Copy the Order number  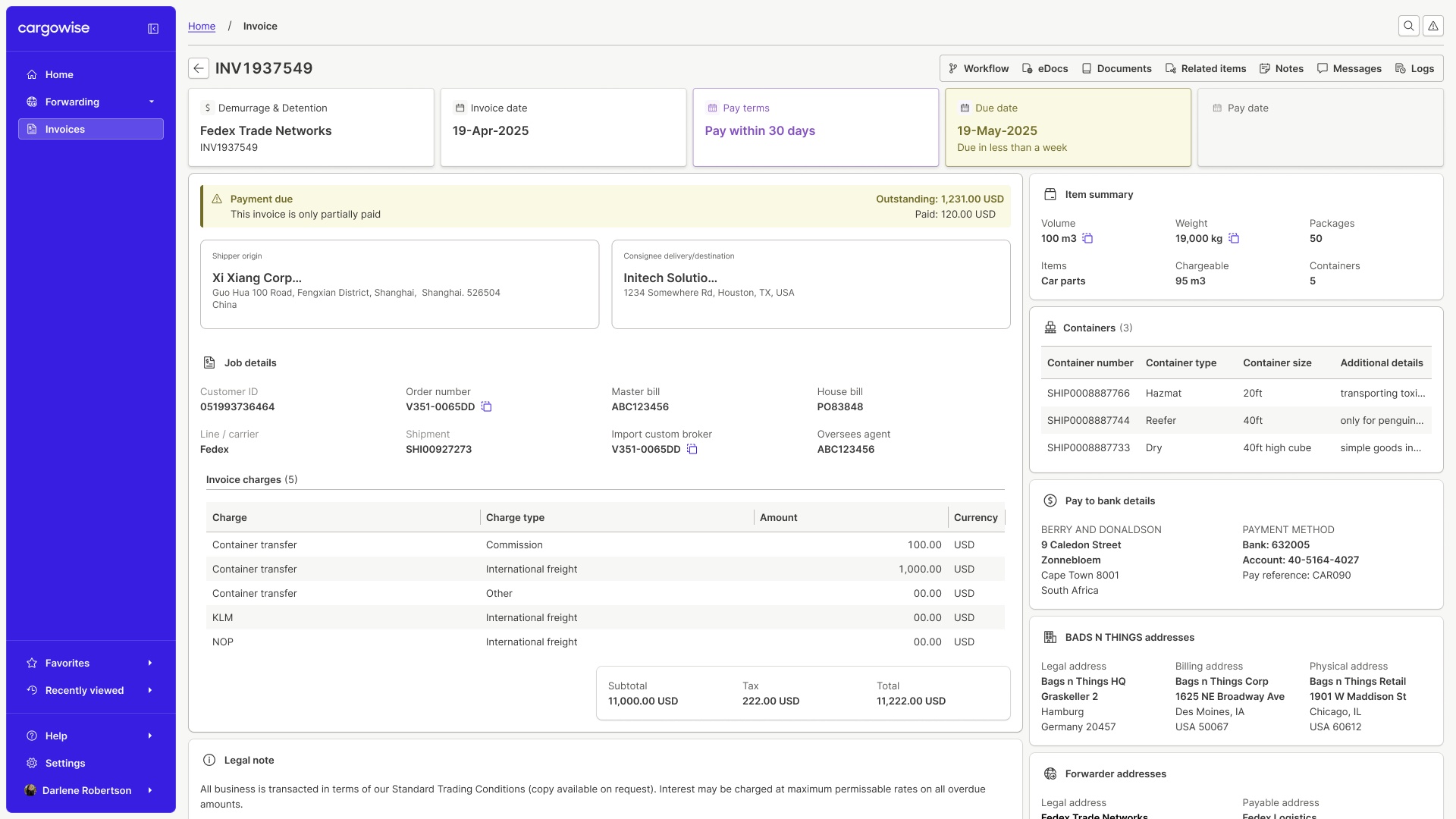(x=487, y=406)
